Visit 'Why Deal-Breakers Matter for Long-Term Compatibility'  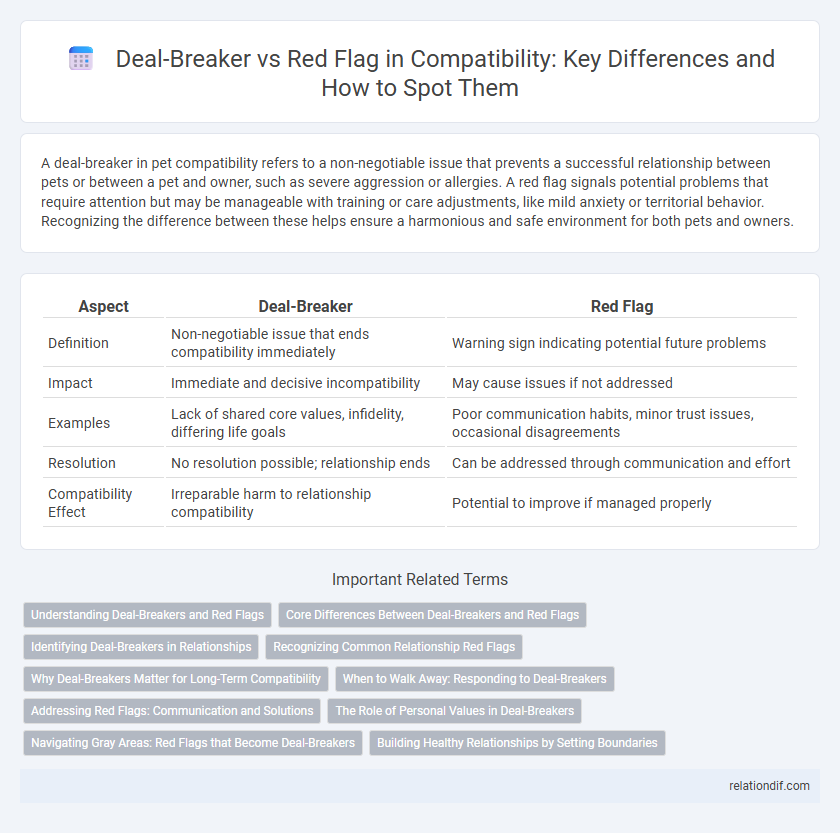pos(176,679)
